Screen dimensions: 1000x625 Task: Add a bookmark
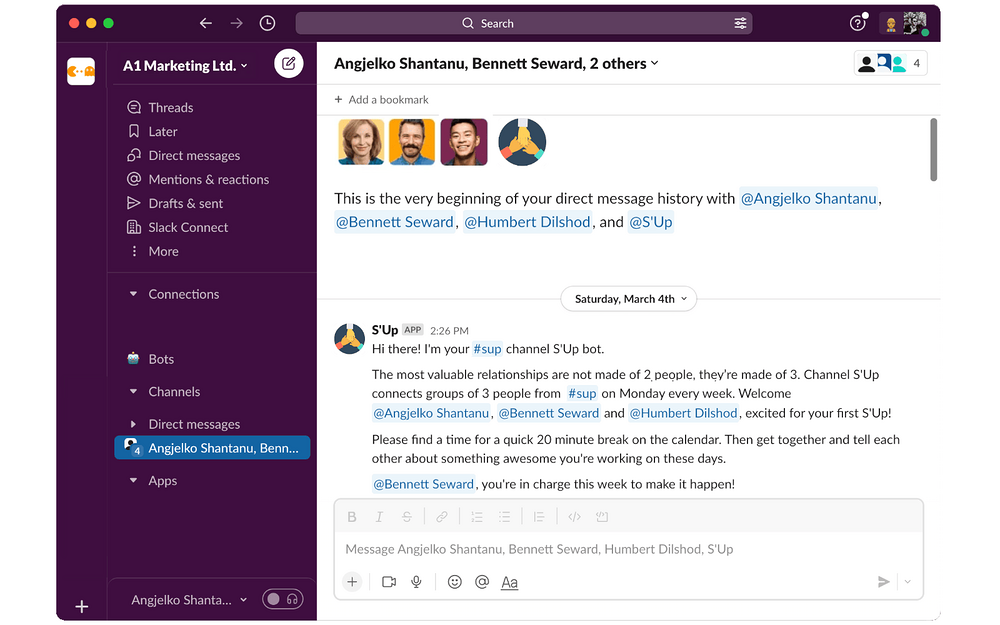[381, 100]
